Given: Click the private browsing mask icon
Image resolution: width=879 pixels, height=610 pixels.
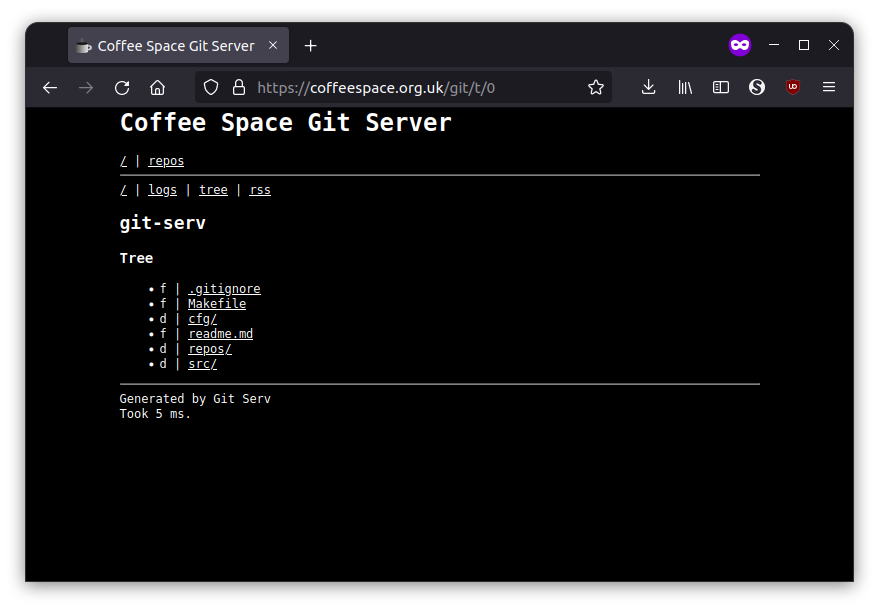Looking at the screenshot, I should [x=739, y=45].
